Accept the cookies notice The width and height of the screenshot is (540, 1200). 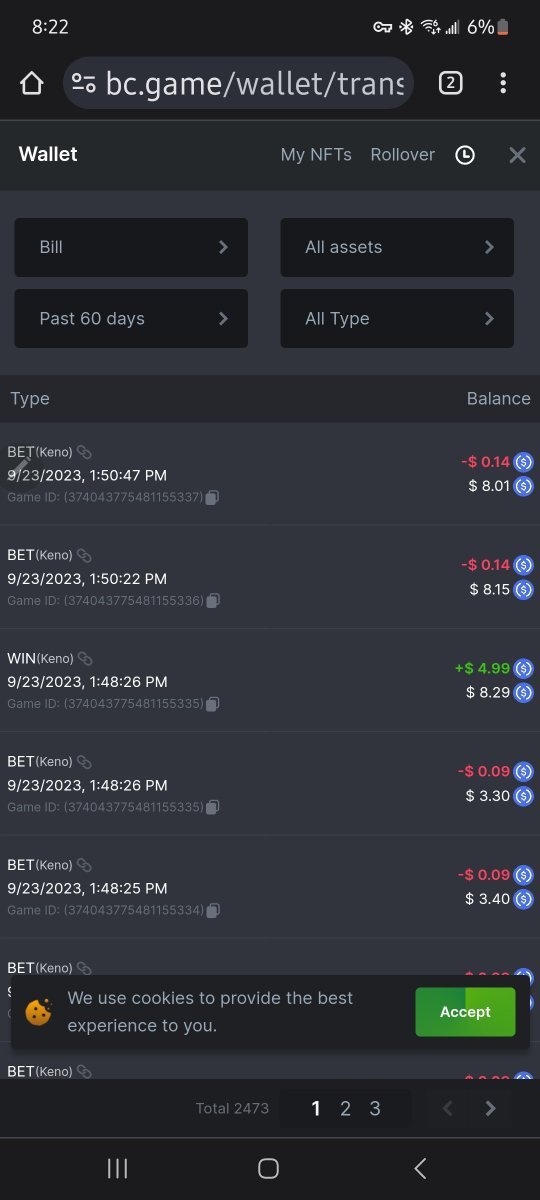coord(465,1012)
